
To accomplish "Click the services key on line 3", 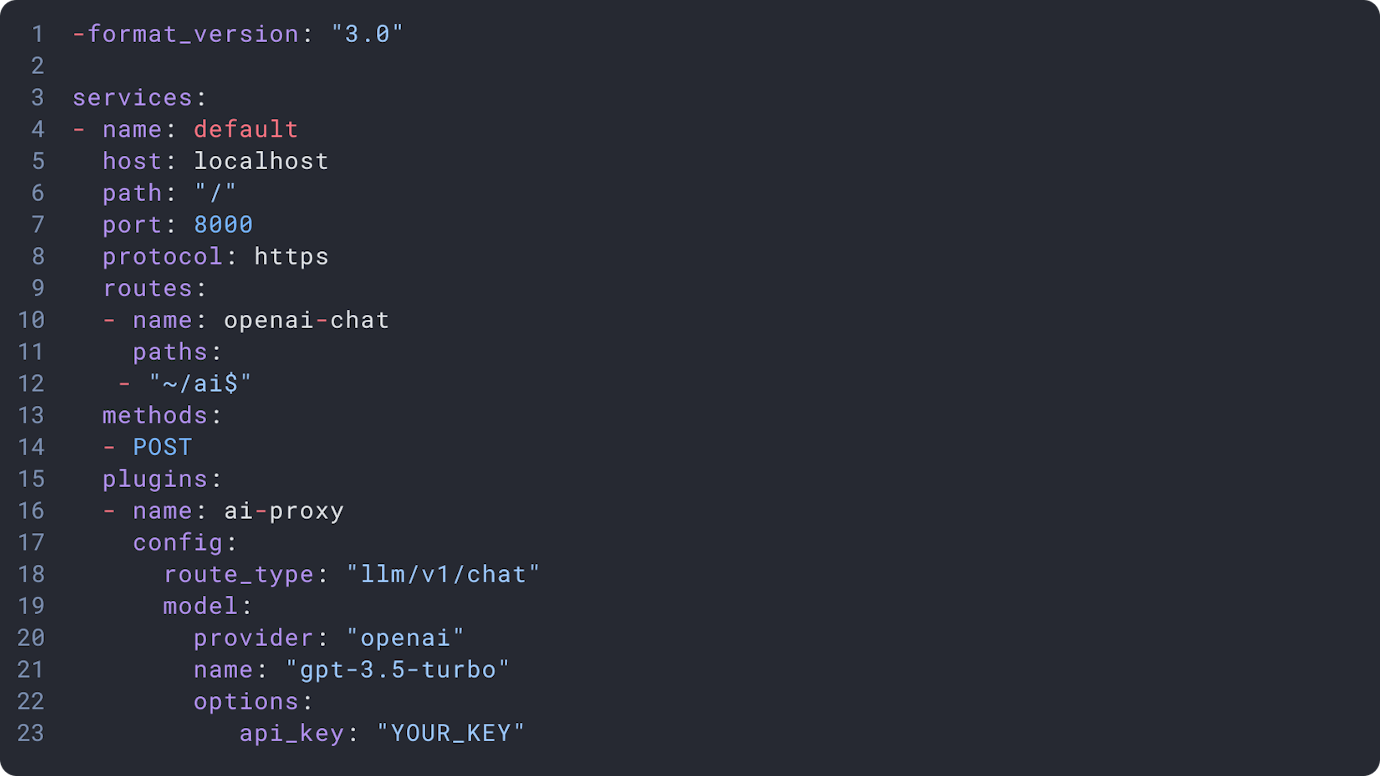I will (132, 98).
